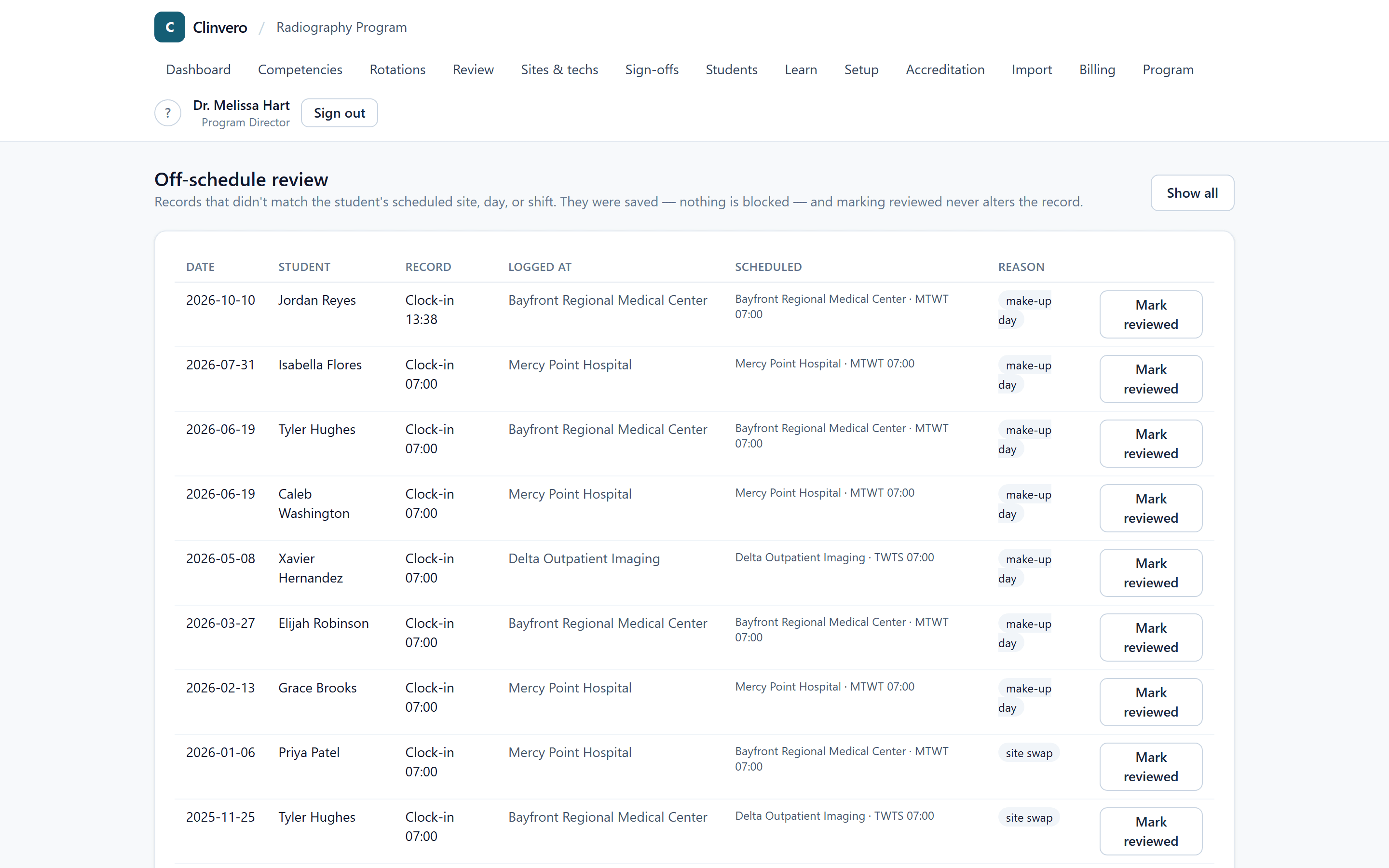This screenshot has height=868, width=1389.
Task: Go to the Billing tab
Action: pyautogui.click(x=1097, y=69)
